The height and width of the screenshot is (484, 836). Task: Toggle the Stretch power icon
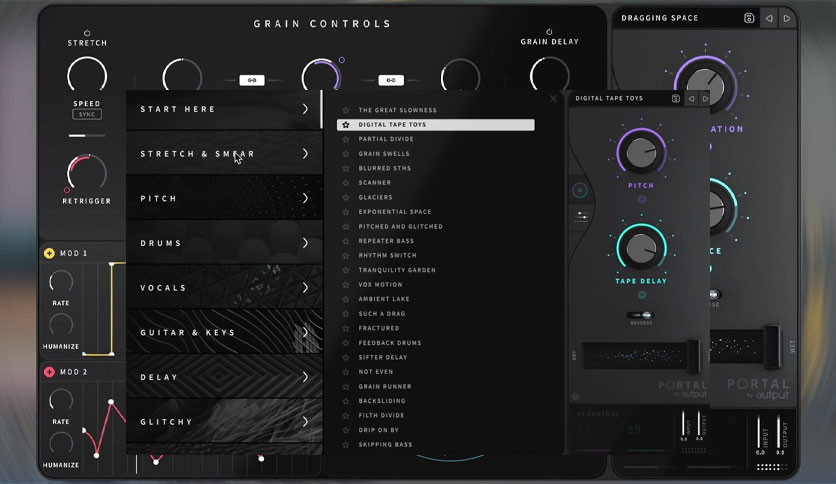click(87, 32)
